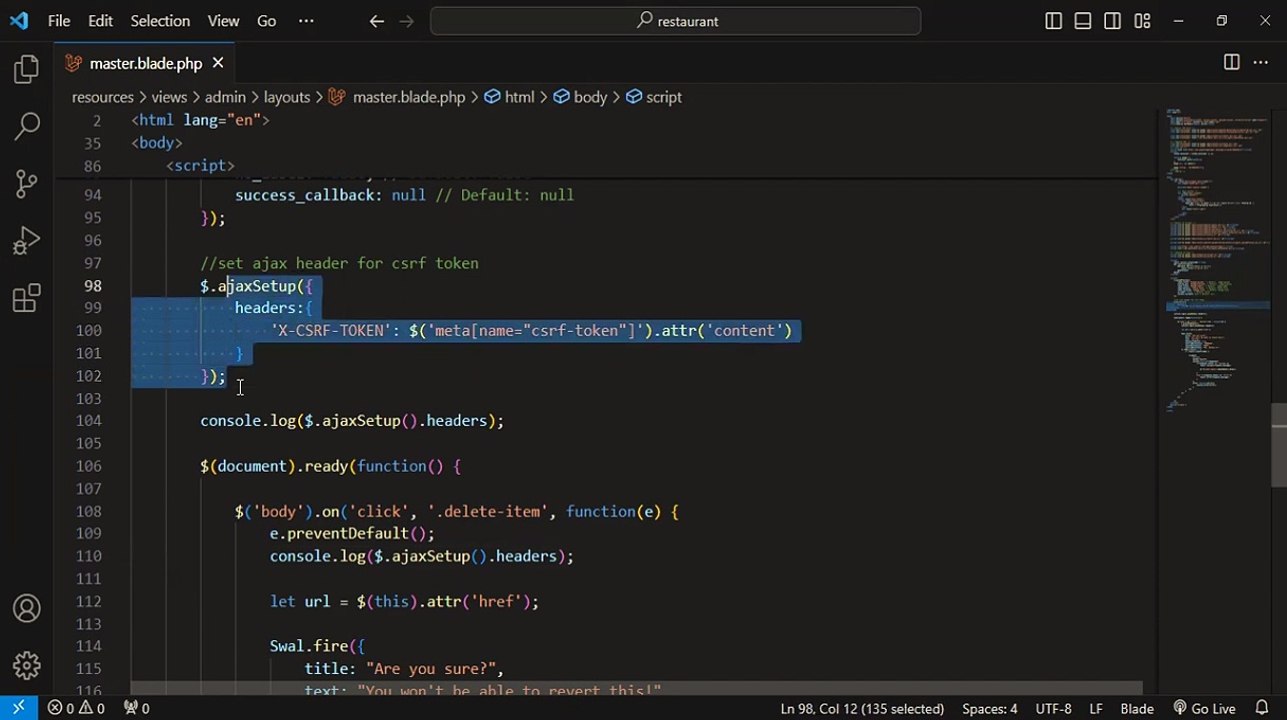Open Run and Debug view

click(x=27, y=240)
